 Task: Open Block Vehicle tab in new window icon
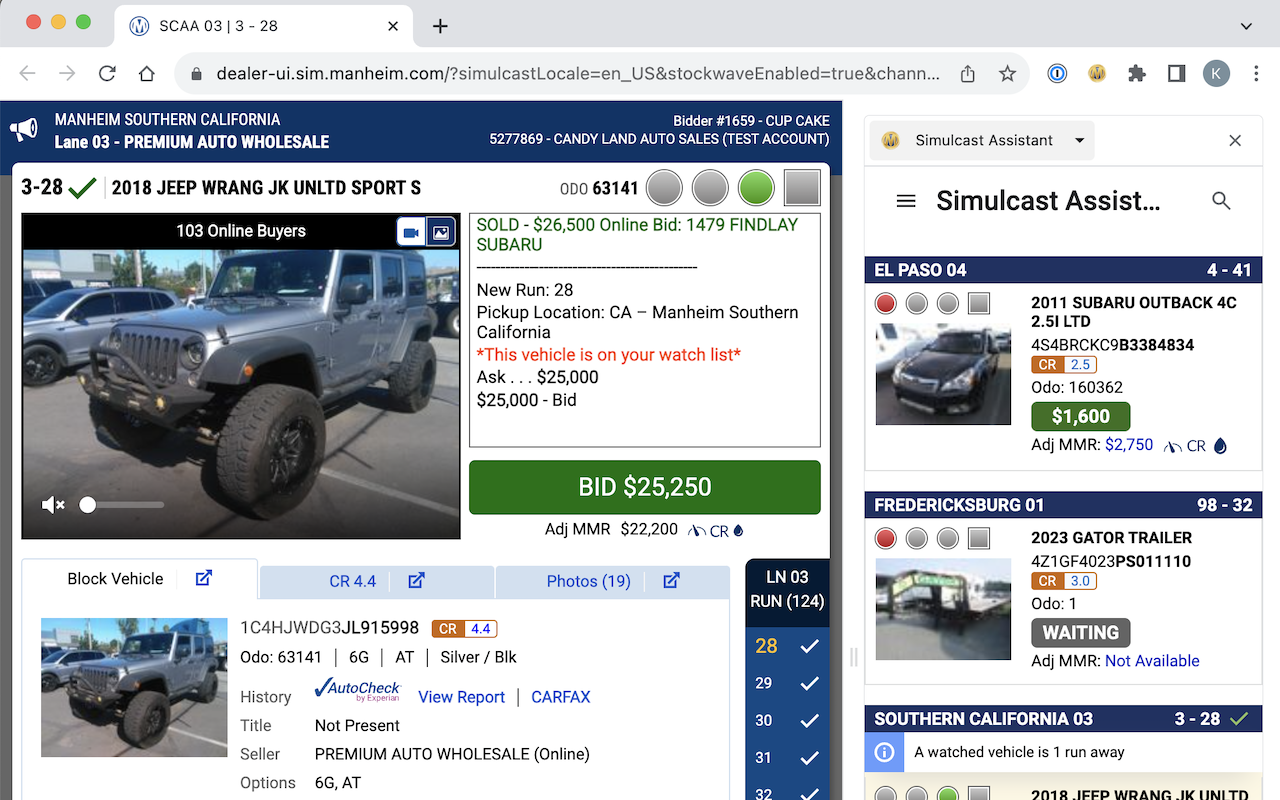point(204,578)
